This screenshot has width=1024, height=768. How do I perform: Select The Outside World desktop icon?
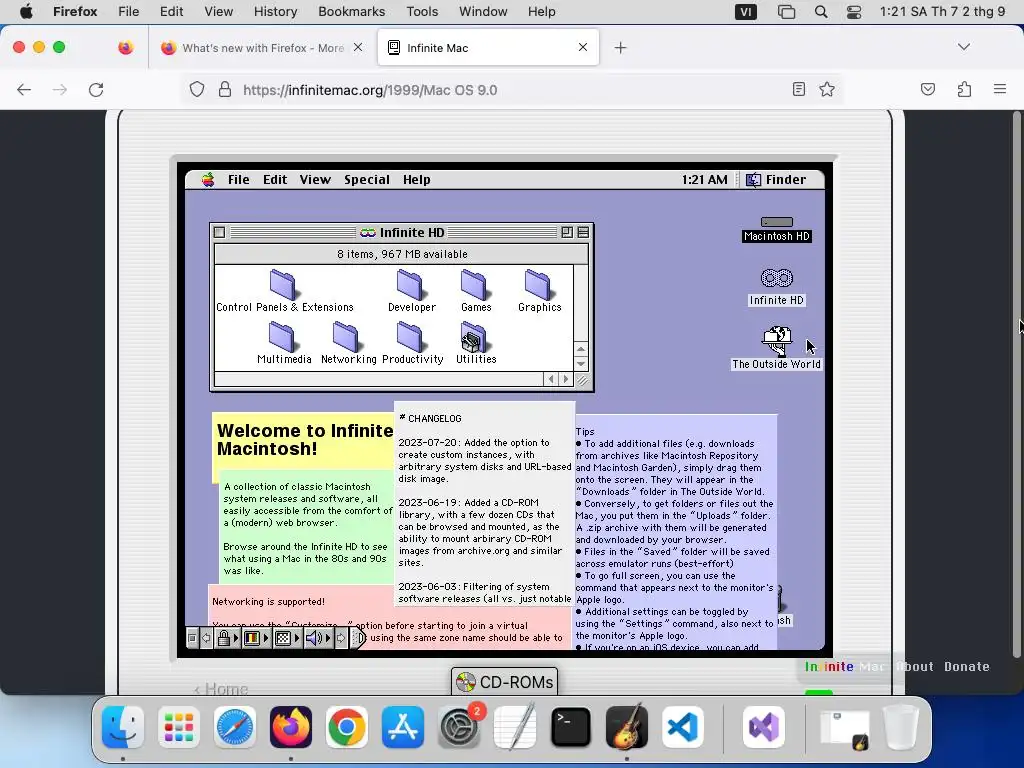(x=776, y=347)
